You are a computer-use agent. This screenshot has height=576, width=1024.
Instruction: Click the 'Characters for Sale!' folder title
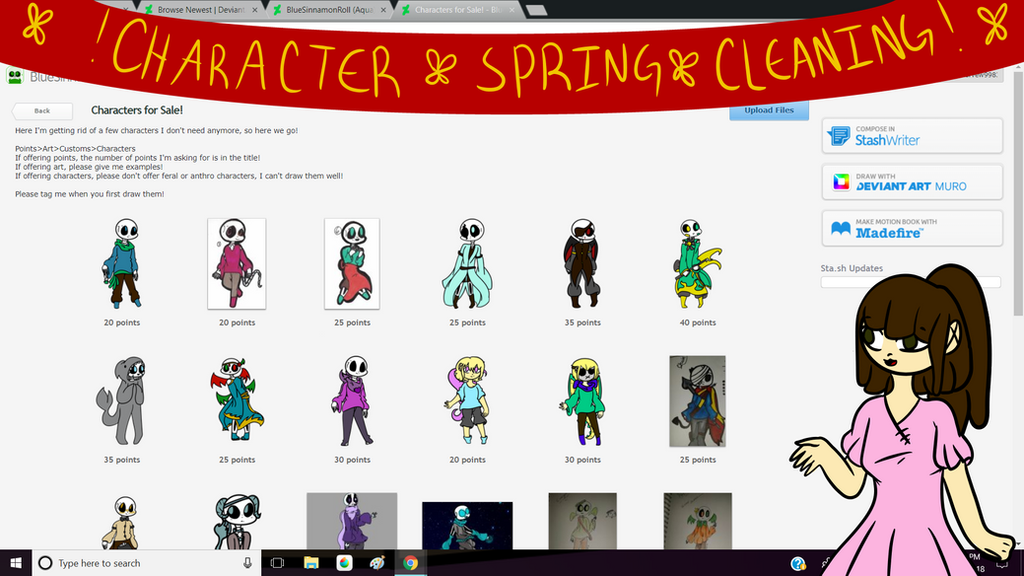click(137, 110)
